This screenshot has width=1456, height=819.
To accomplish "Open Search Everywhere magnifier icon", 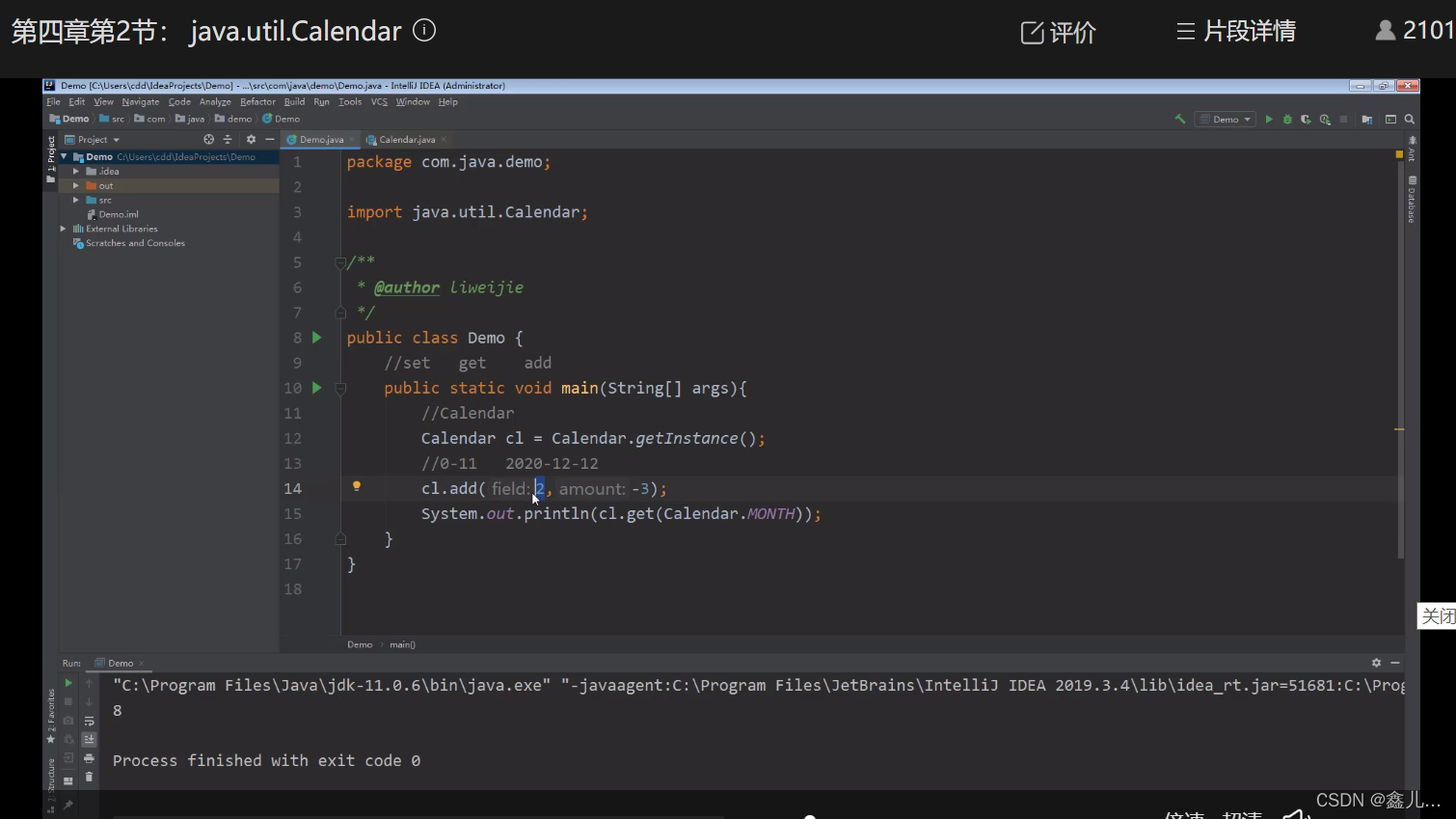I will click(1410, 120).
